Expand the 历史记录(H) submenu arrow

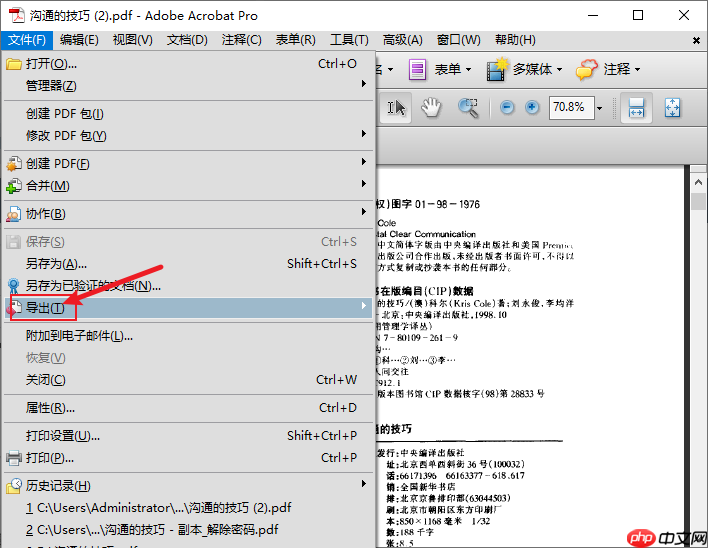coord(364,484)
